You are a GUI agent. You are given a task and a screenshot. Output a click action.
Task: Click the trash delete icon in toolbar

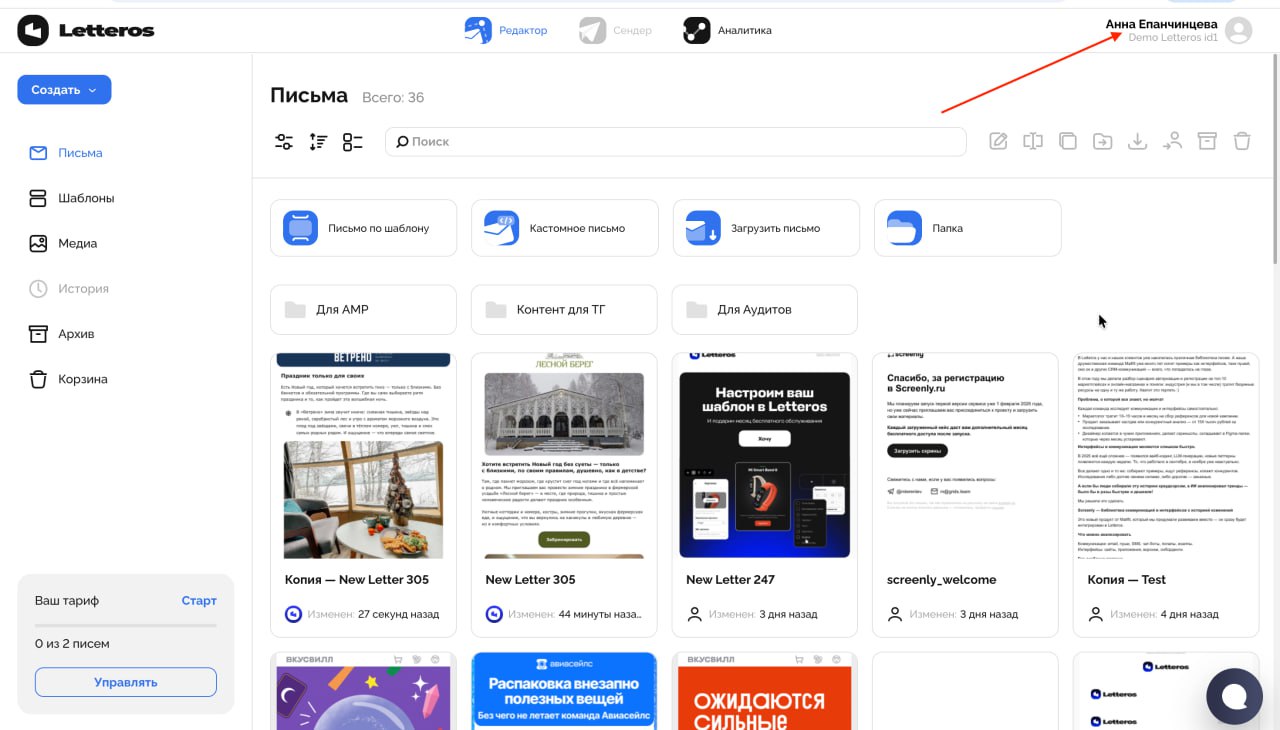pyautogui.click(x=1242, y=142)
